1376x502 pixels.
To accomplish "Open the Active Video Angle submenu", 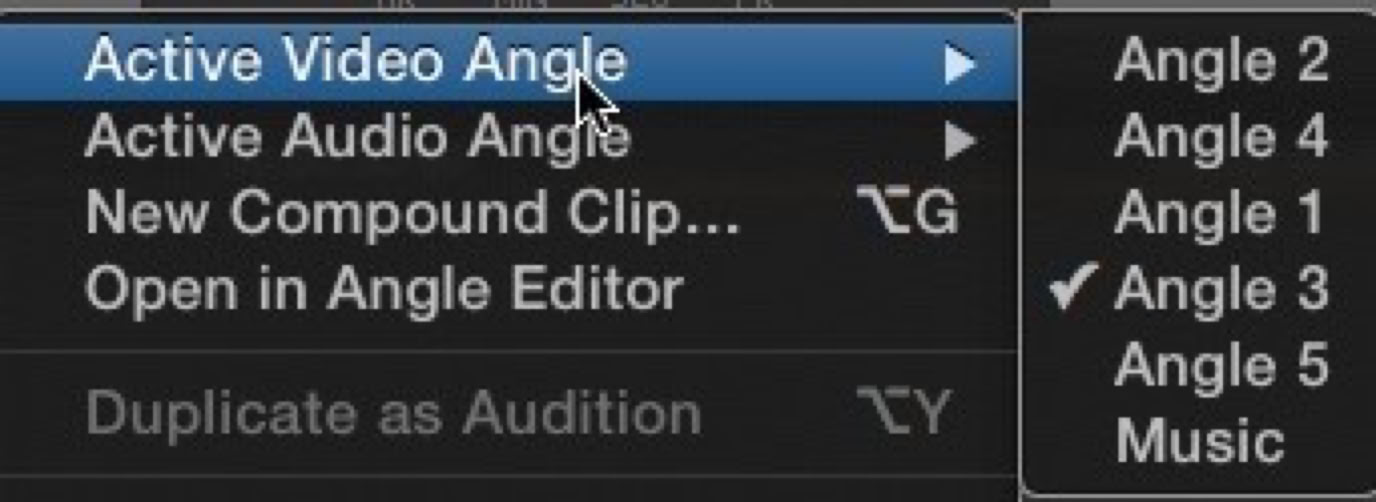I will [508, 62].
